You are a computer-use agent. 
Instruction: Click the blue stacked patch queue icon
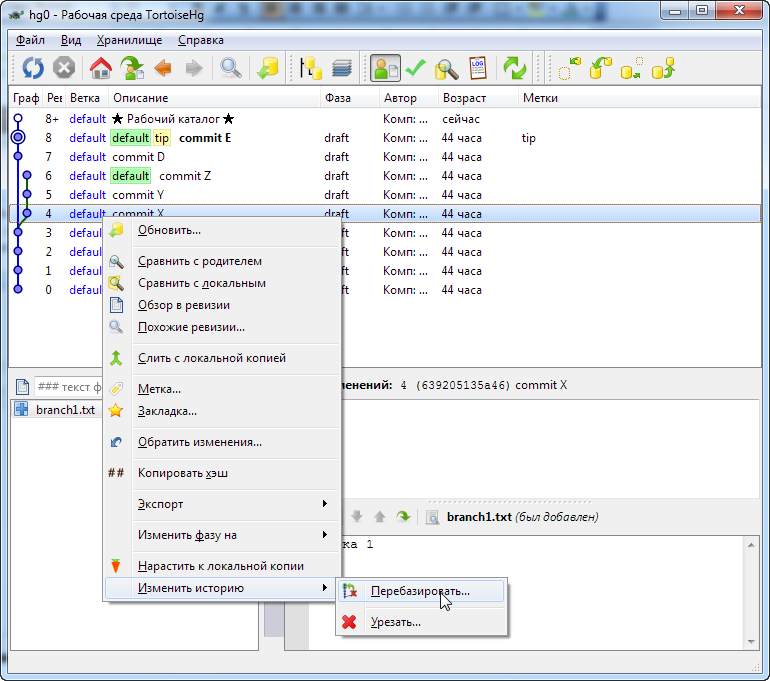point(342,68)
